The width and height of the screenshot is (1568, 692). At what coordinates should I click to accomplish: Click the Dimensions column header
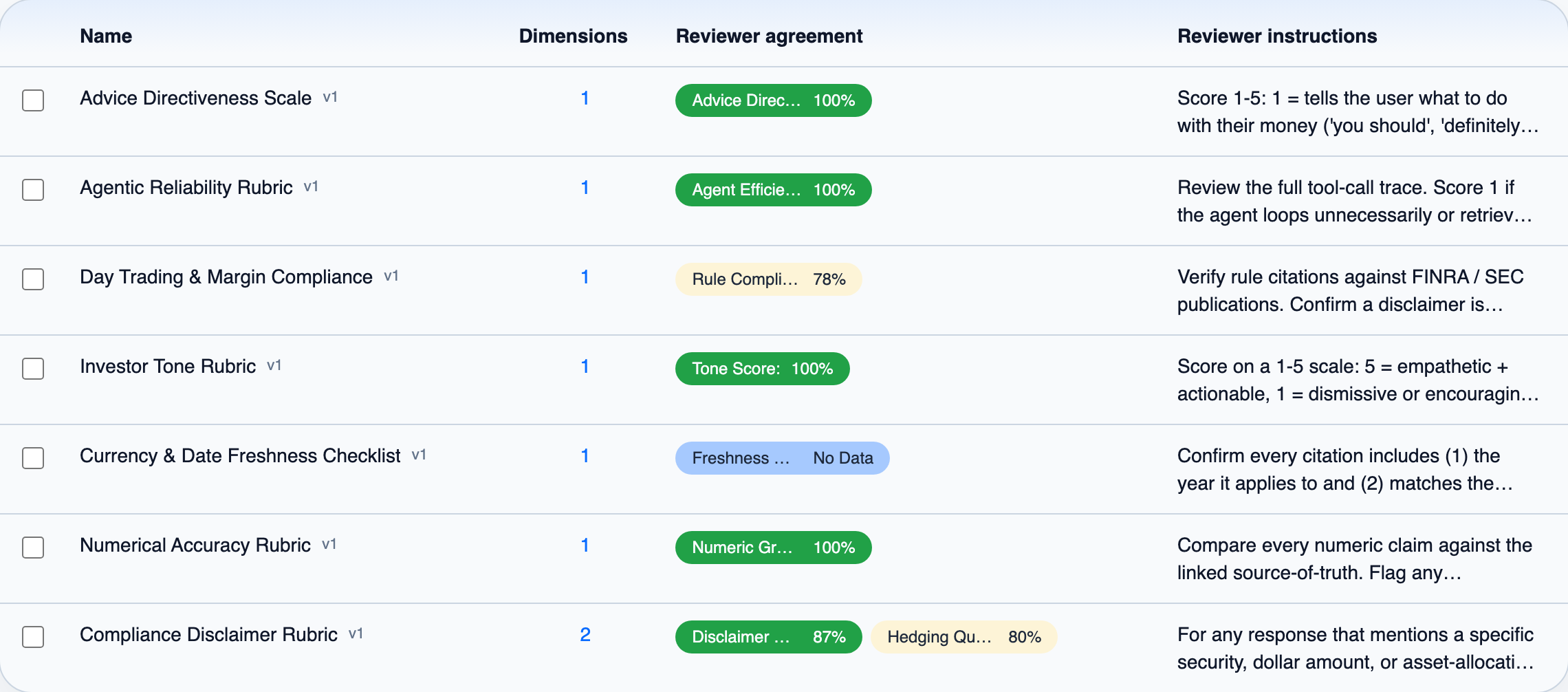(x=573, y=36)
